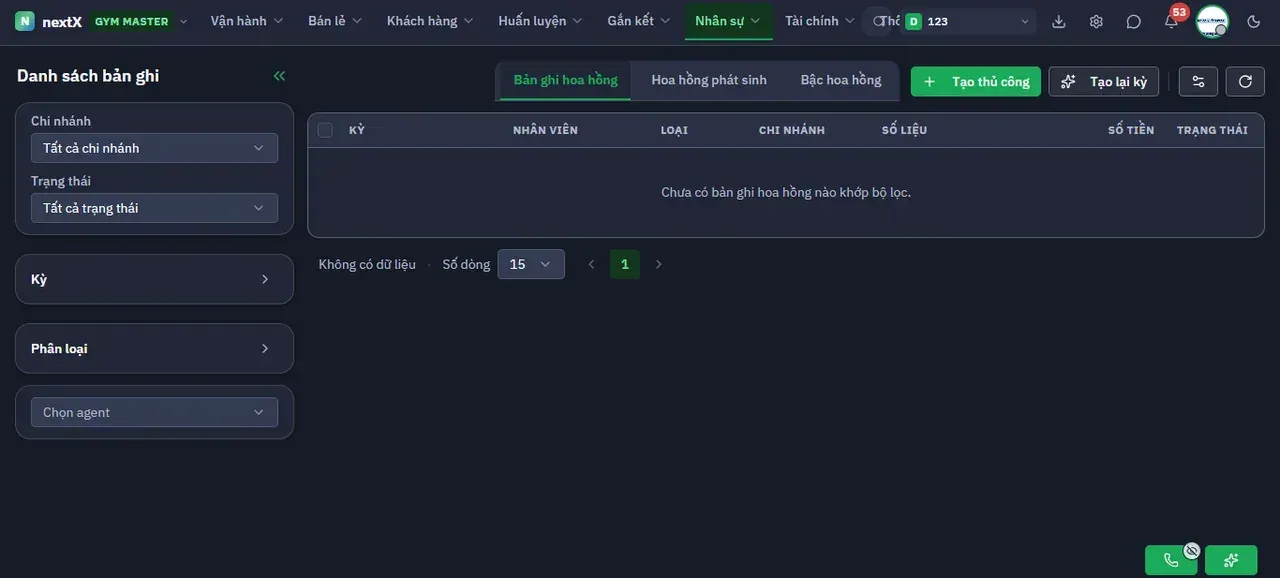This screenshot has width=1280, height=578.
Task: Click the CHI NHÁNH column header
Action: tap(792, 130)
